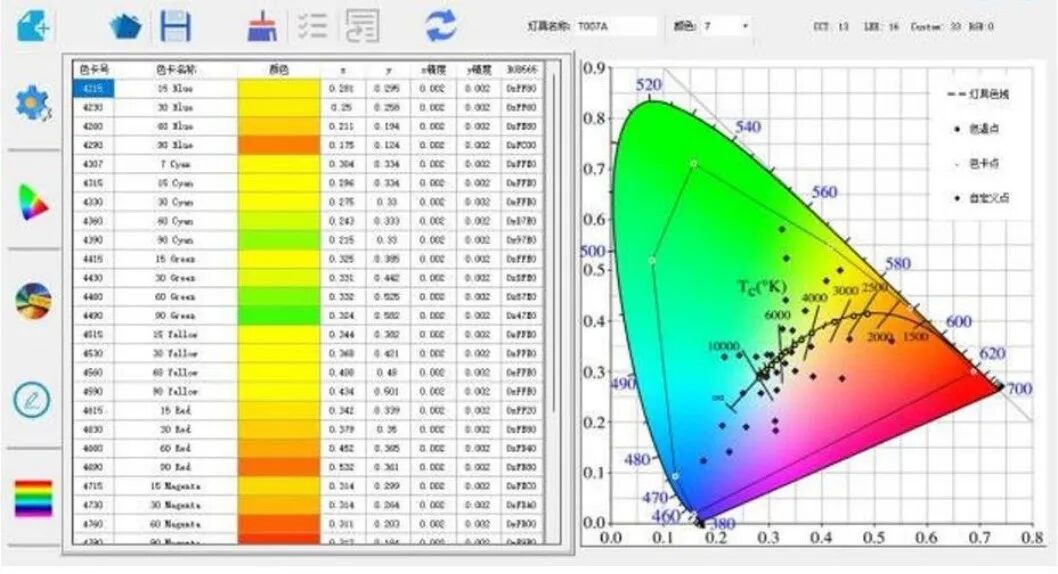Click the blue refresh arrows icon
Viewport: 1058px width, 574px height.
[441, 25]
